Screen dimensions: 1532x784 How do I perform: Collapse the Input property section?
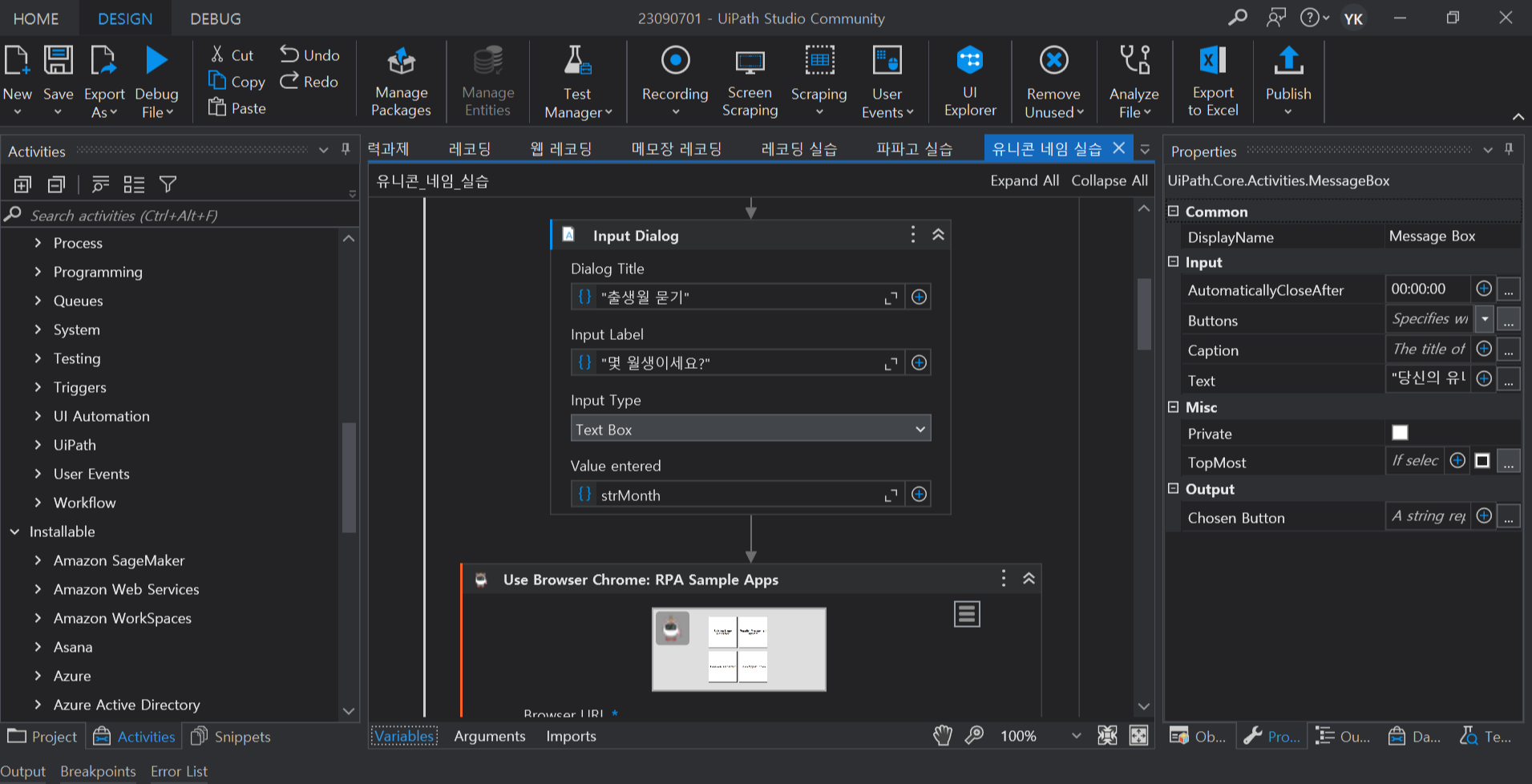[x=1173, y=261]
